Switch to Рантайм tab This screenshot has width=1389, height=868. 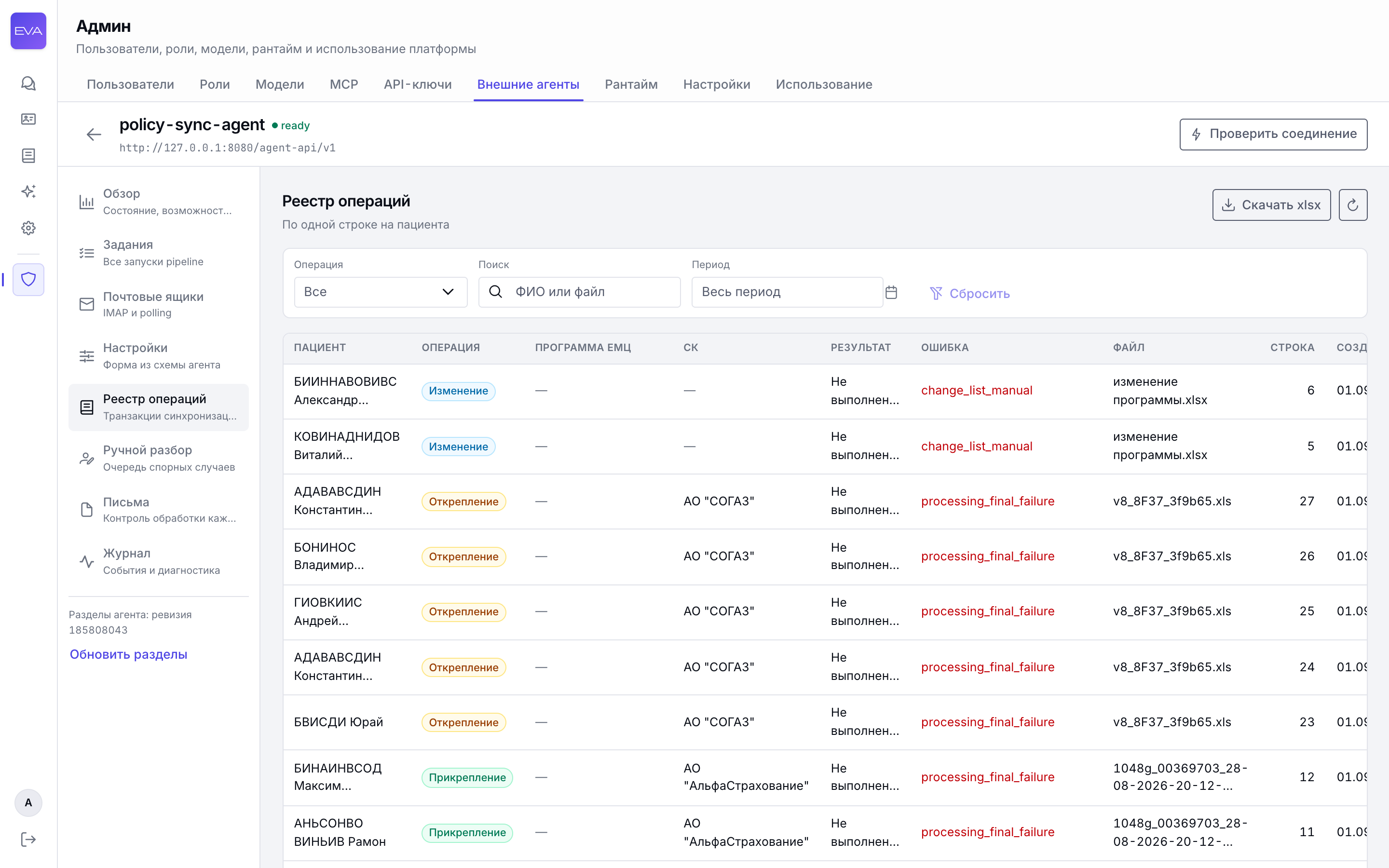pos(631,84)
